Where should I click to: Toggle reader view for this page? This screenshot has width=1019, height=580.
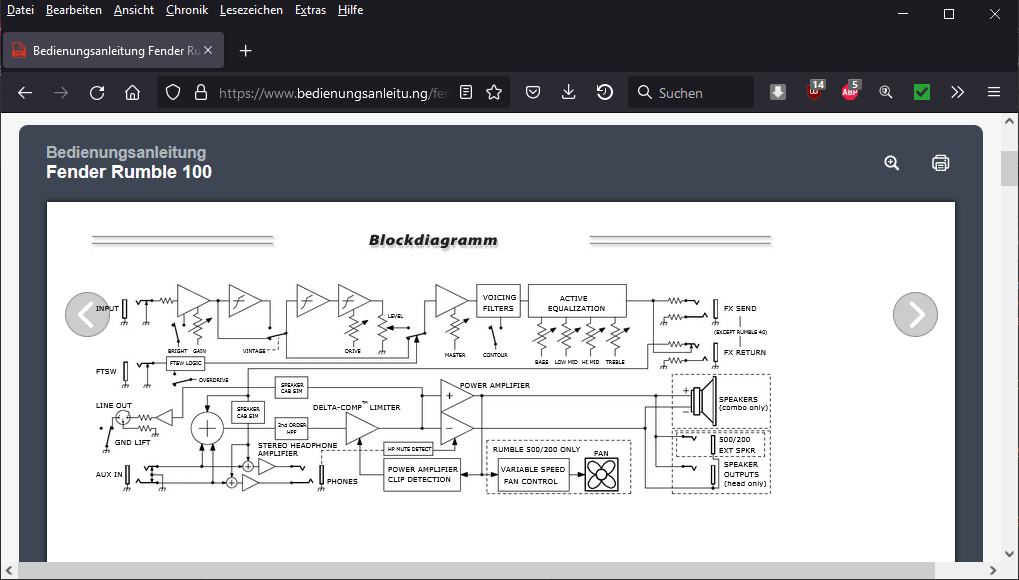[x=465, y=92]
